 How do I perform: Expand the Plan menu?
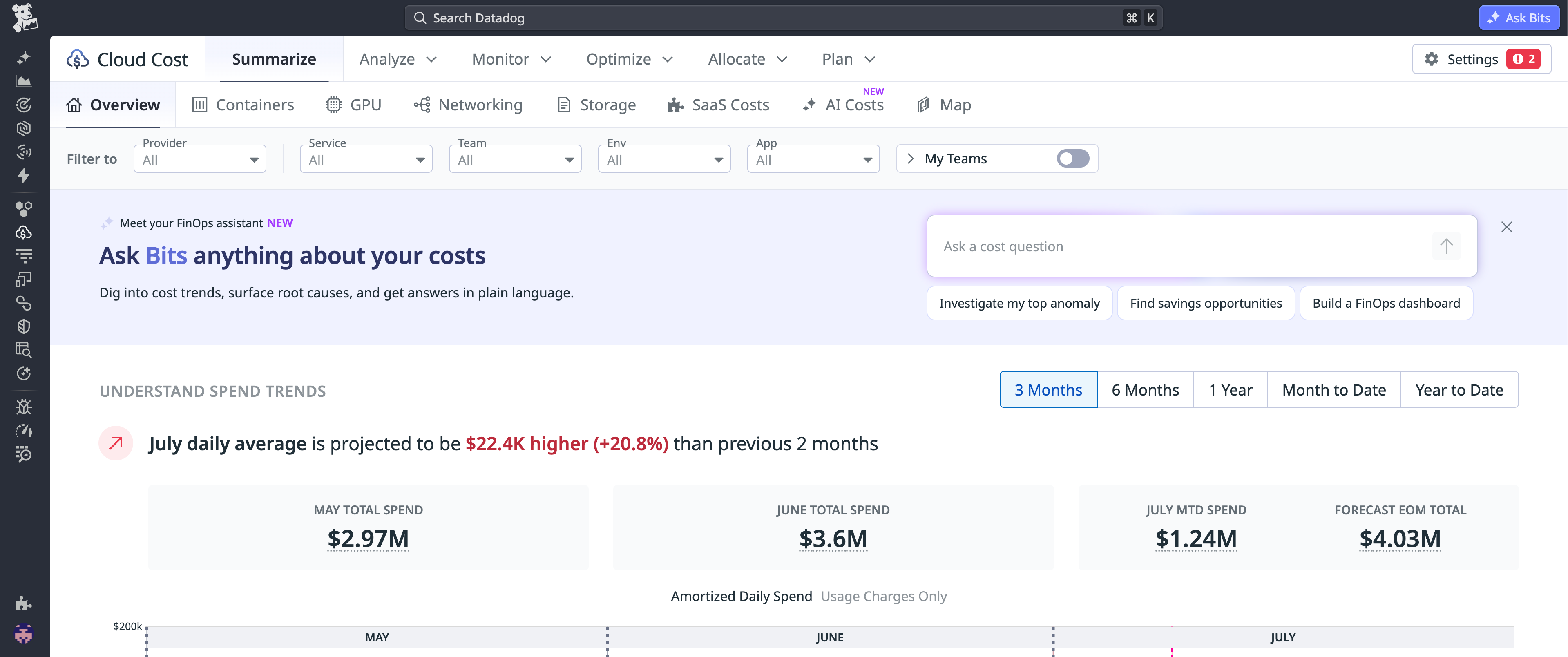[x=849, y=59]
